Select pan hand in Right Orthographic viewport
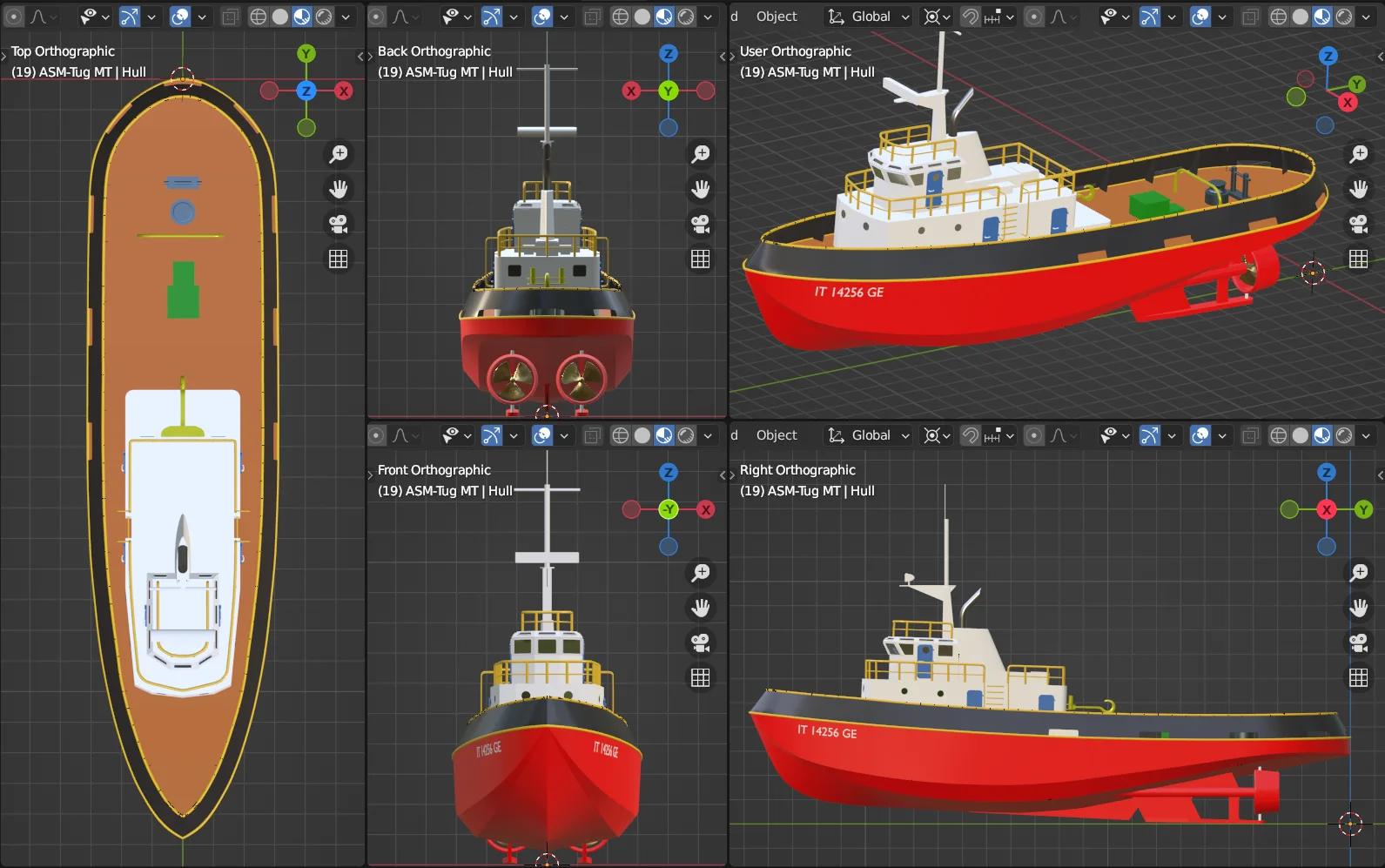This screenshot has height=868, width=1385. pyautogui.click(x=1358, y=608)
